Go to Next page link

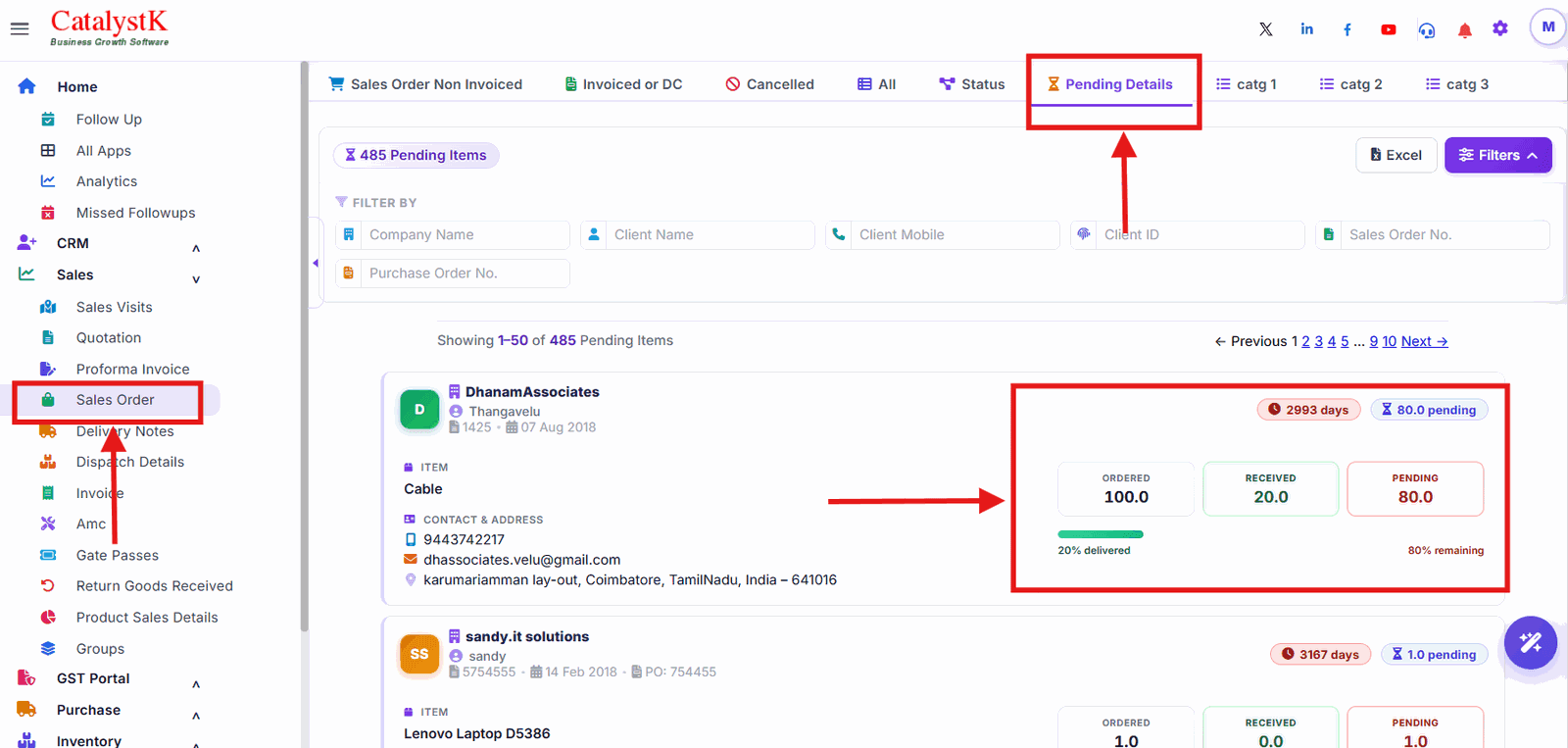pyautogui.click(x=1424, y=341)
